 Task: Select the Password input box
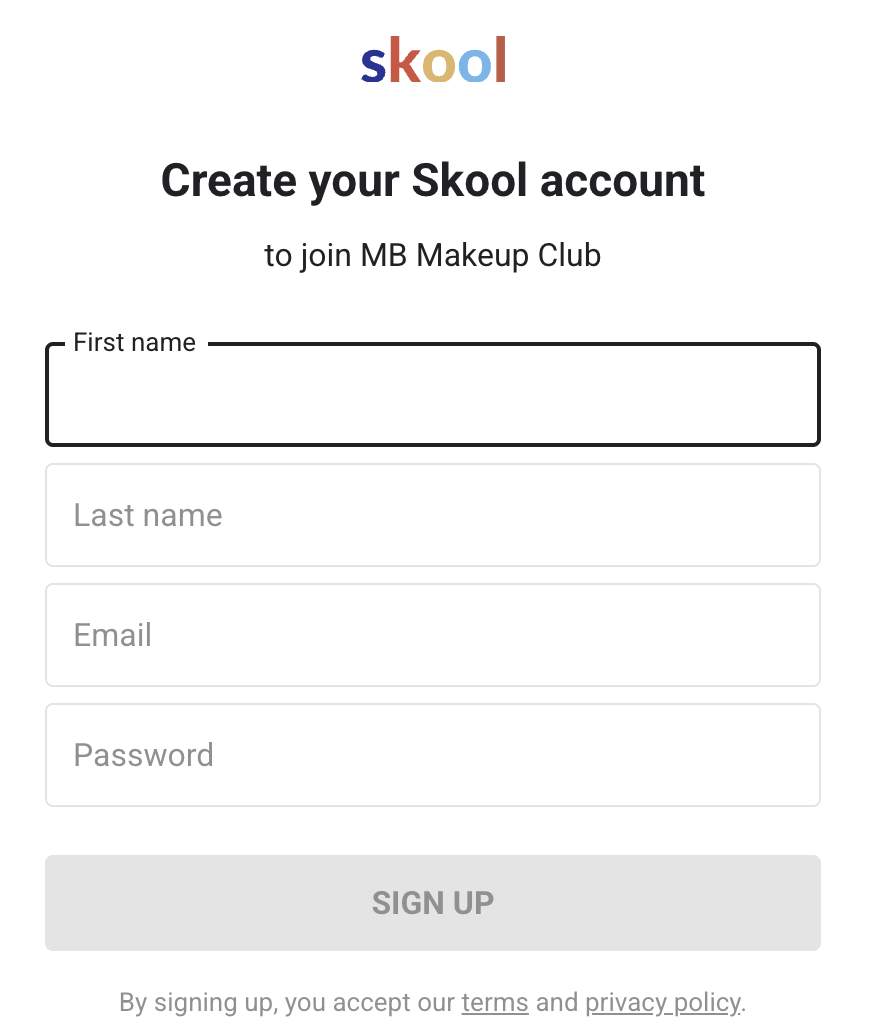(433, 755)
